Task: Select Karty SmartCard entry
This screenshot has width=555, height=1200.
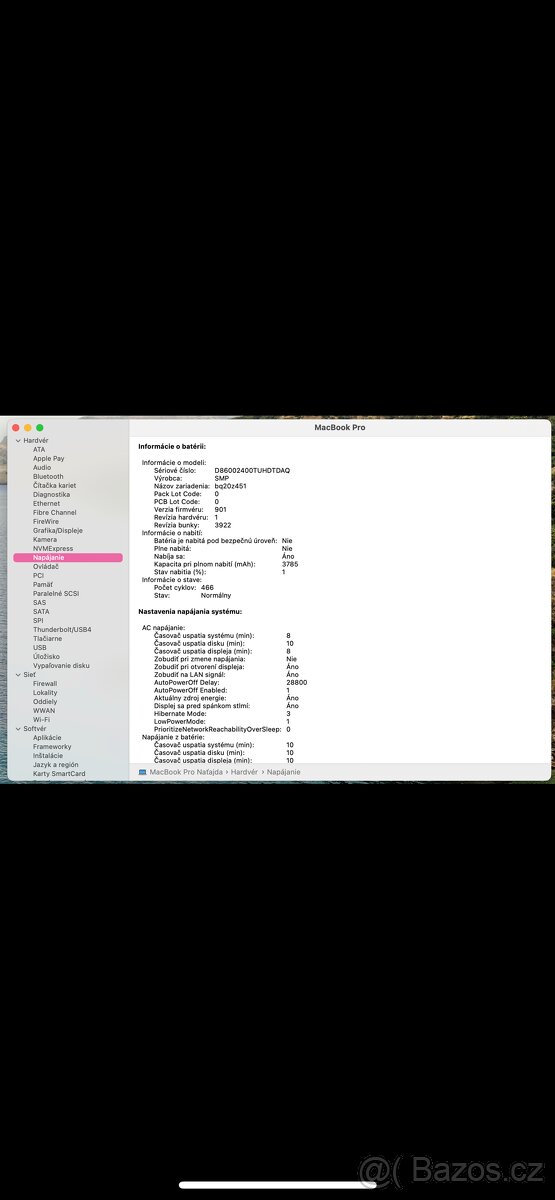Action: (59, 774)
